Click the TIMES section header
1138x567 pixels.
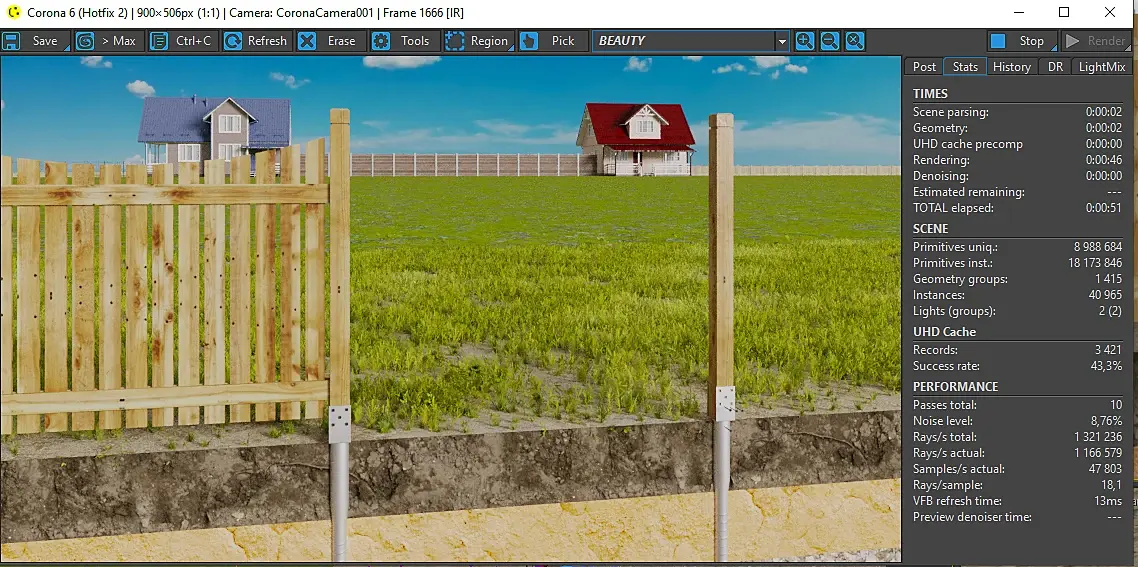(930, 94)
